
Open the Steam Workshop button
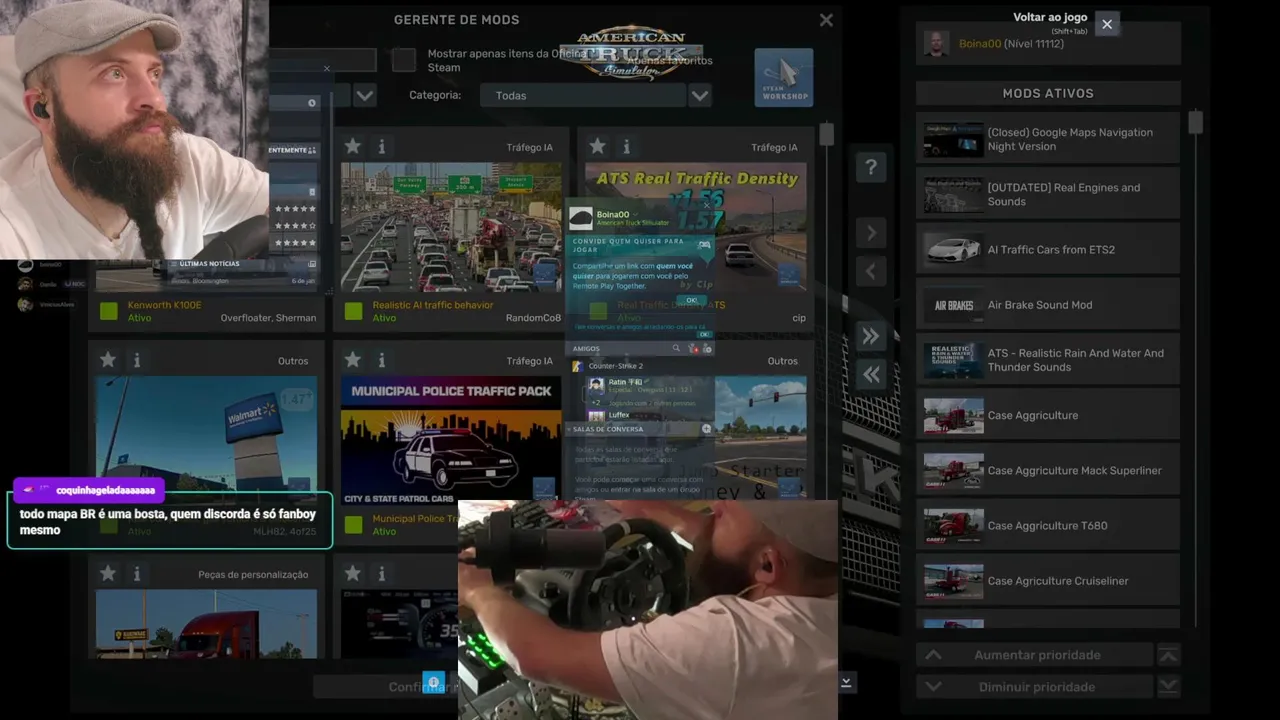coord(784,77)
